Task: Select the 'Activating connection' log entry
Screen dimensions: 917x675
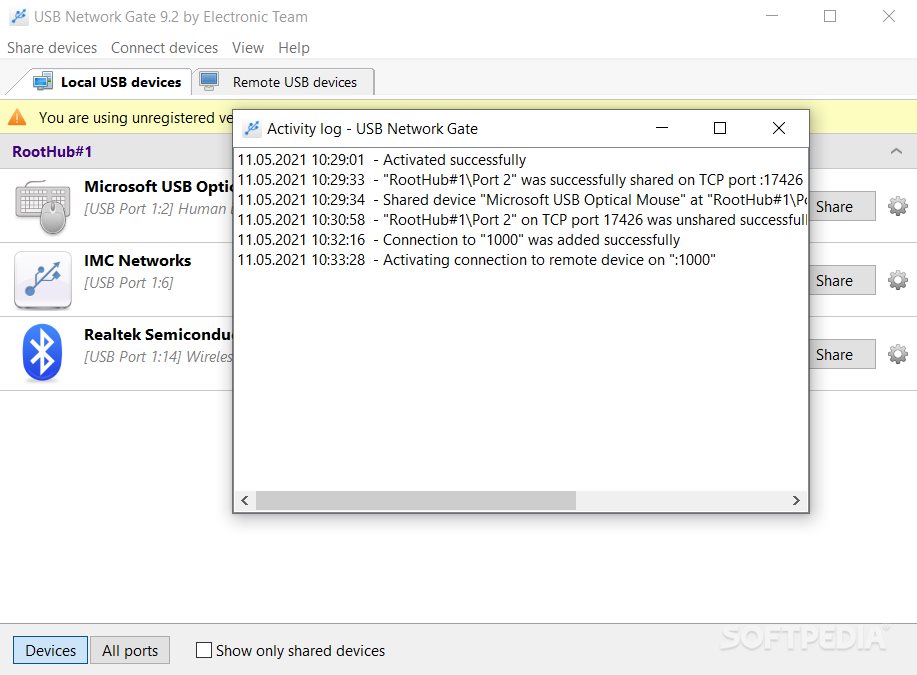Action: click(477, 259)
